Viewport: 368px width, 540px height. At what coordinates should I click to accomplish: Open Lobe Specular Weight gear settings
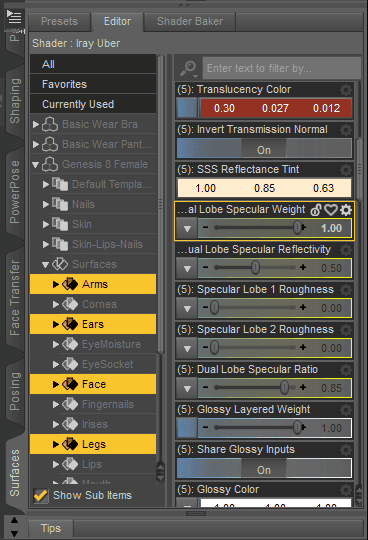346,210
